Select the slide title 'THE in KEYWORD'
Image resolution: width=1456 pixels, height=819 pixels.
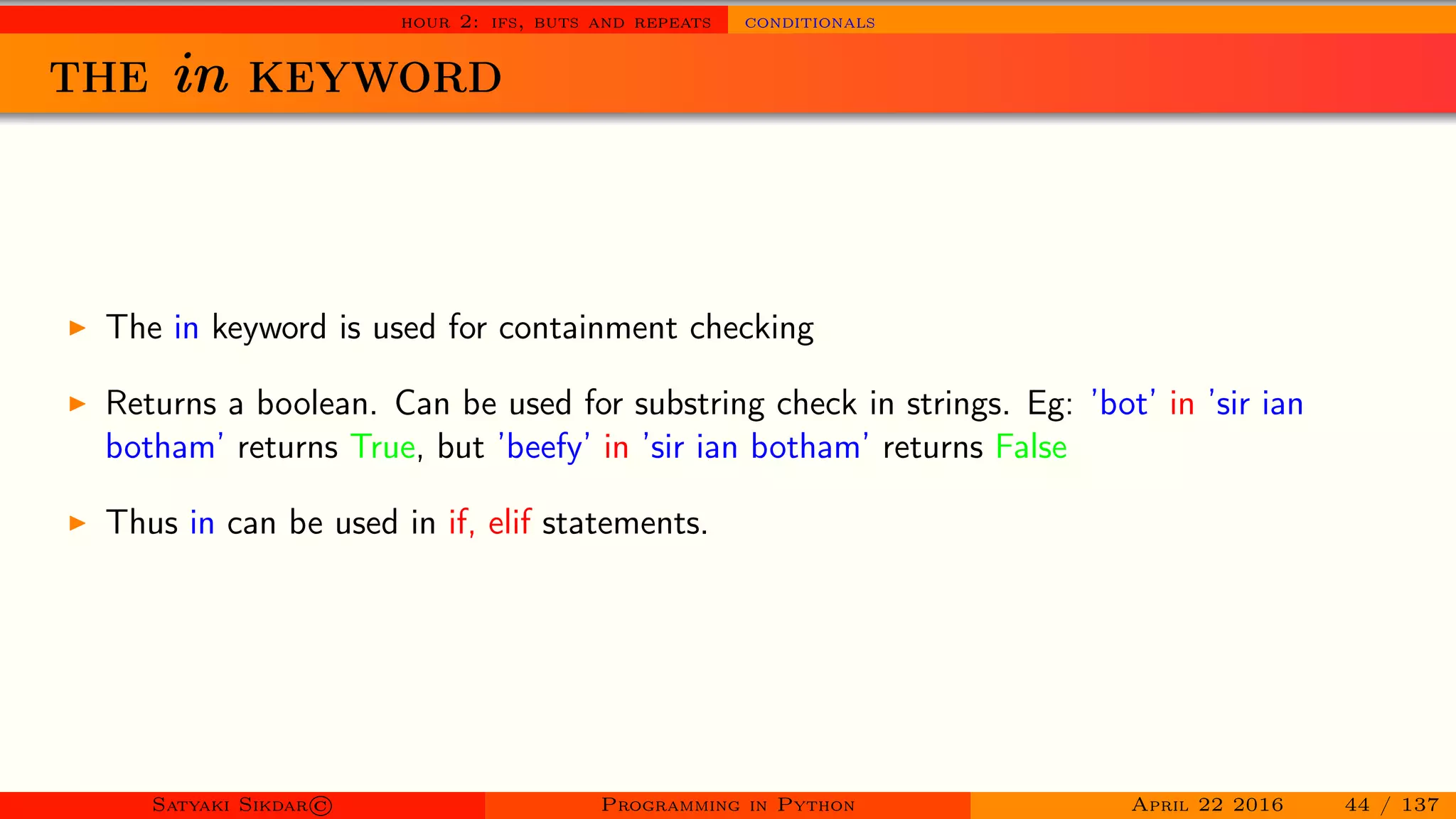276,75
